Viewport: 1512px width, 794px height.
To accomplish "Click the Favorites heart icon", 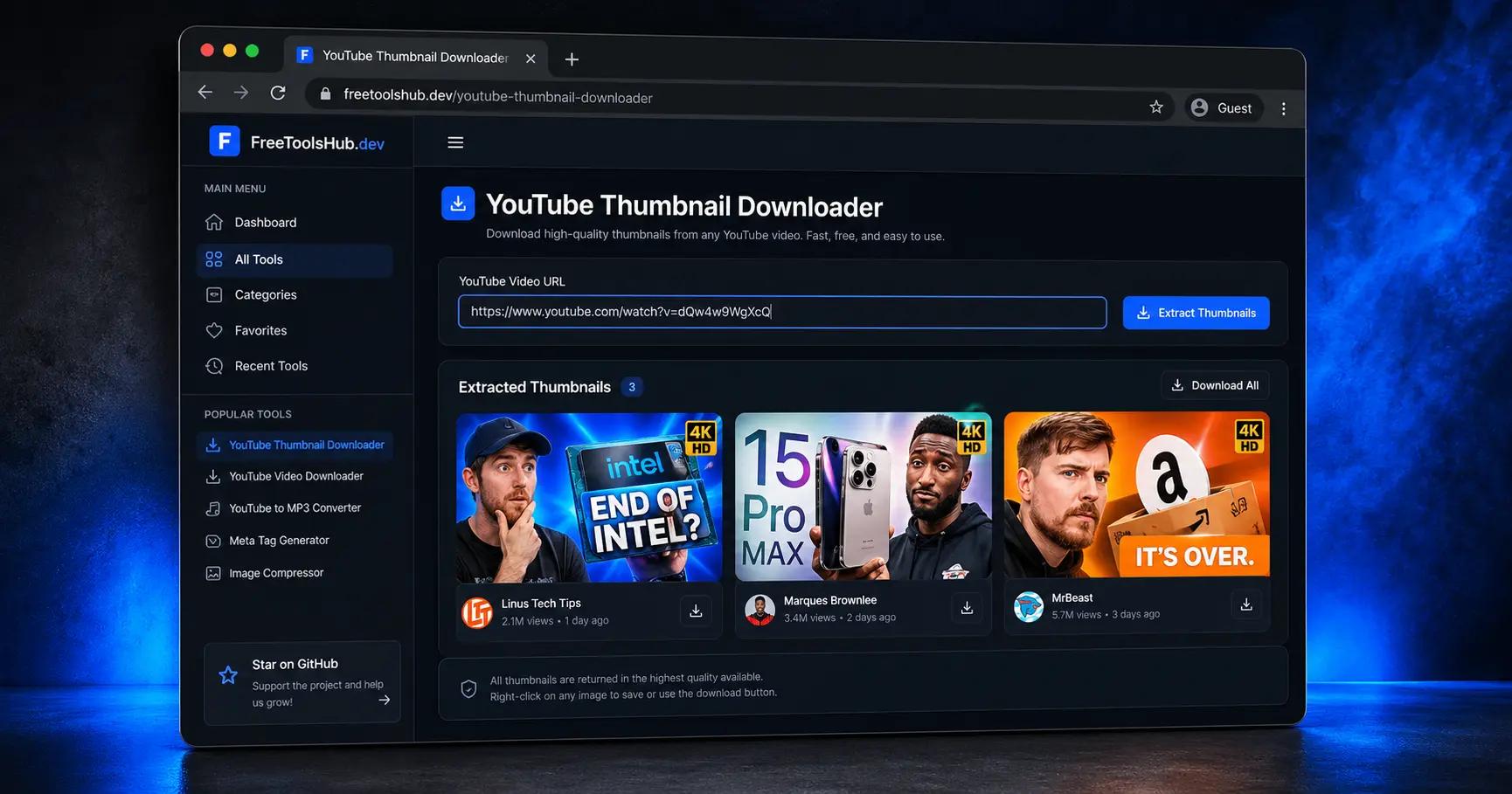I will (214, 330).
